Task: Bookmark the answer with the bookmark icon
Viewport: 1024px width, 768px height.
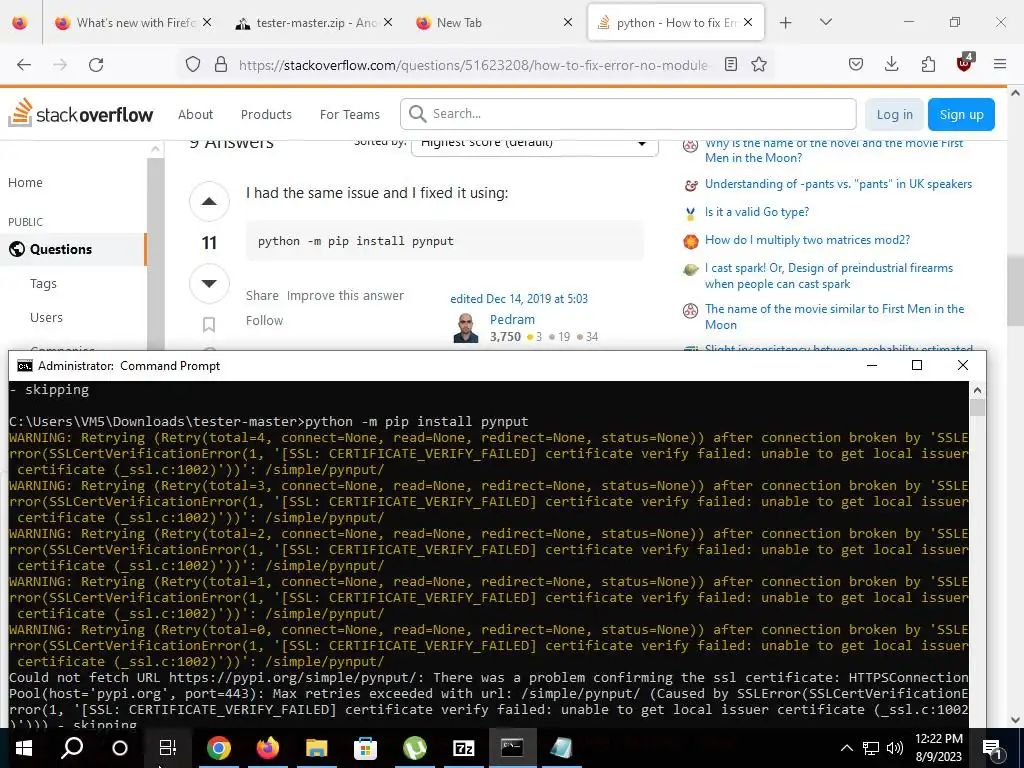Action: pyautogui.click(x=209, y=325)
